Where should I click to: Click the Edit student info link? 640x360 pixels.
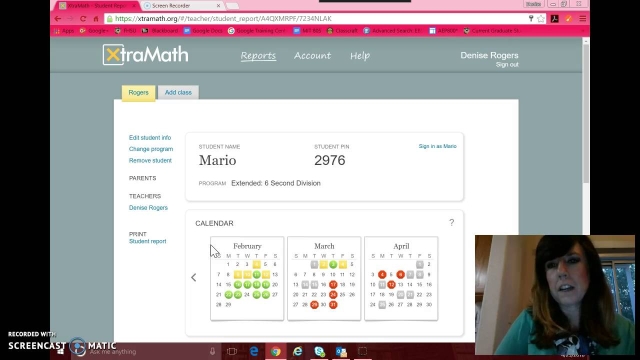[x=150, y=138]
